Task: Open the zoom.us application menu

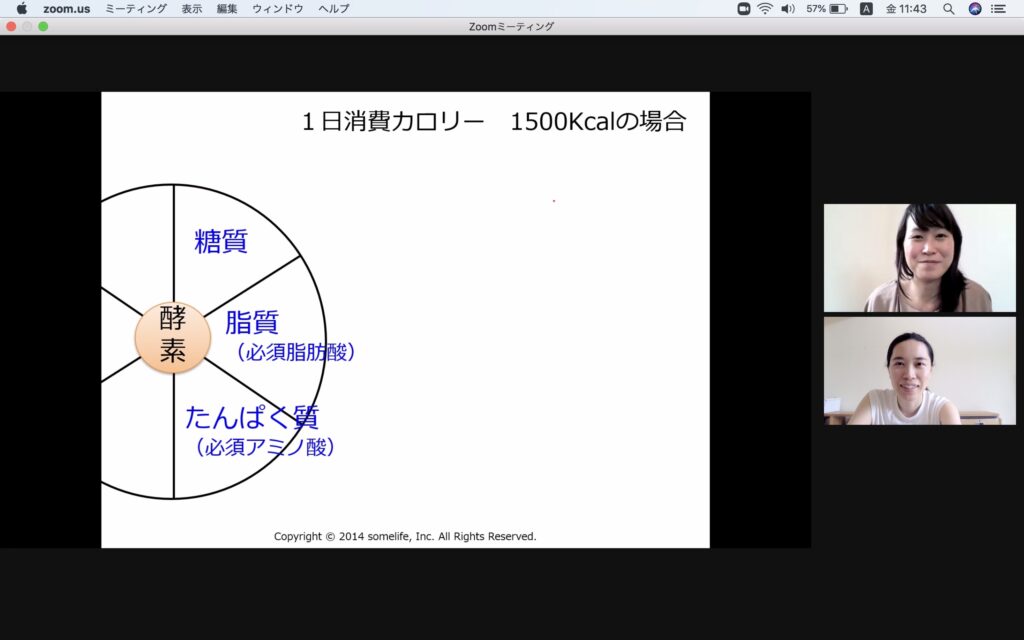Action: [68, 8]
